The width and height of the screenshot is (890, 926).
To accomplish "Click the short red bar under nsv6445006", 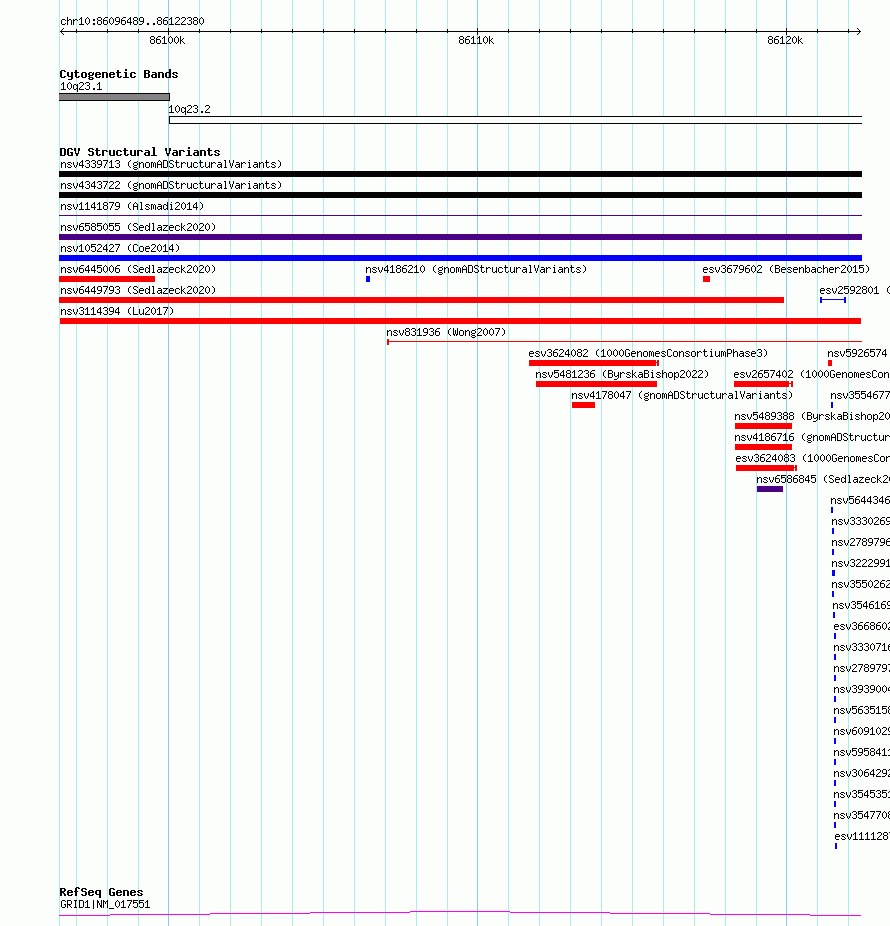I will coord(107,279).
